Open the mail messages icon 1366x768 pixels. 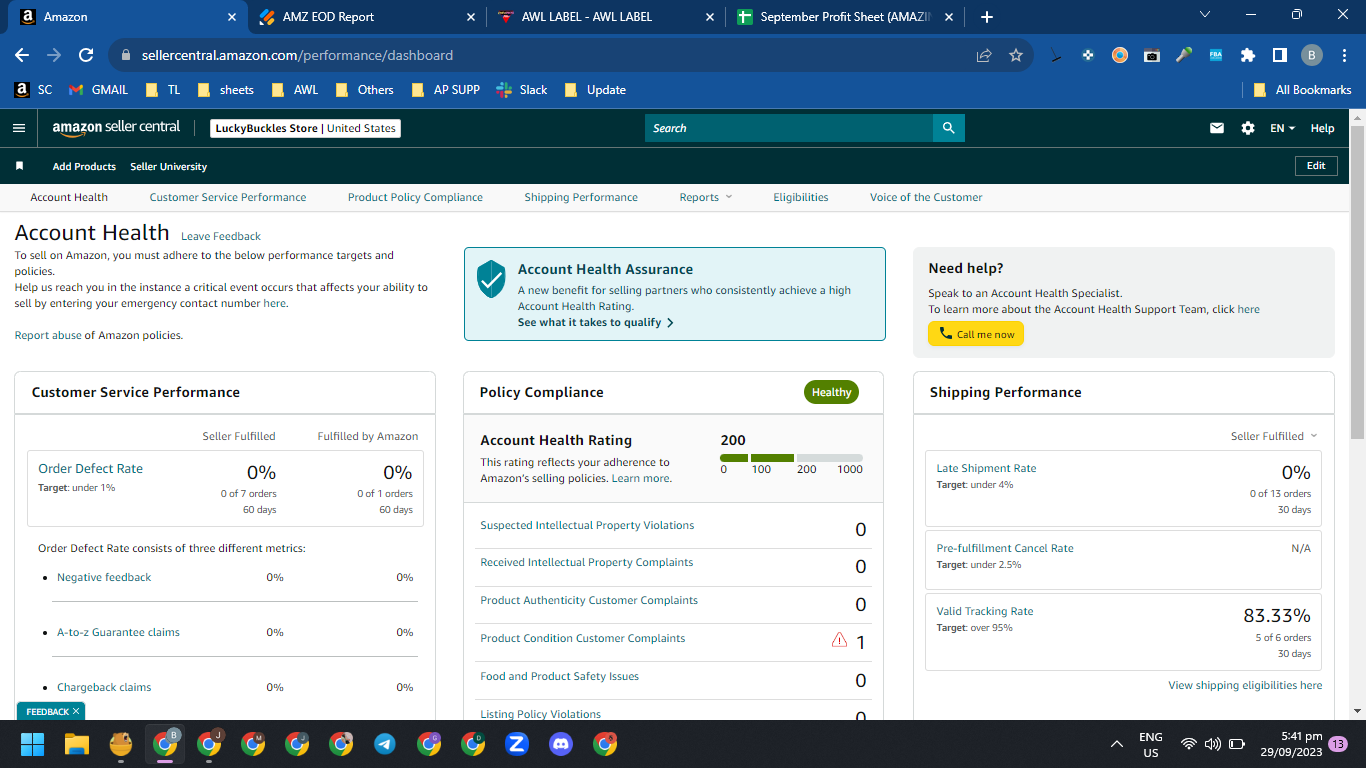point(1217,128)
